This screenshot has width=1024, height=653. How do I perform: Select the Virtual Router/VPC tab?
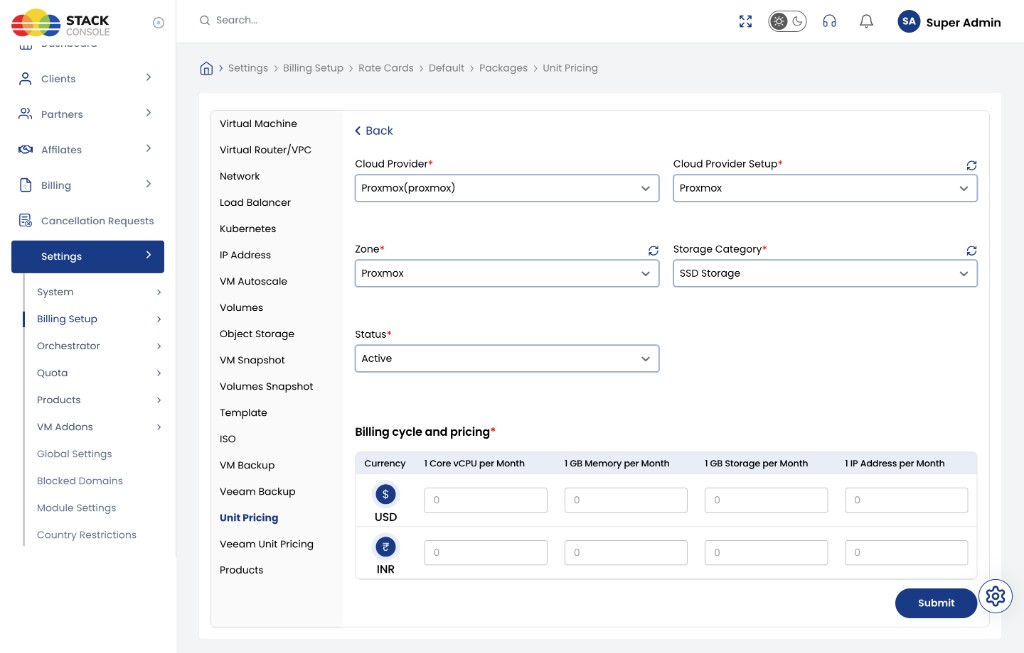click(265, 150)
